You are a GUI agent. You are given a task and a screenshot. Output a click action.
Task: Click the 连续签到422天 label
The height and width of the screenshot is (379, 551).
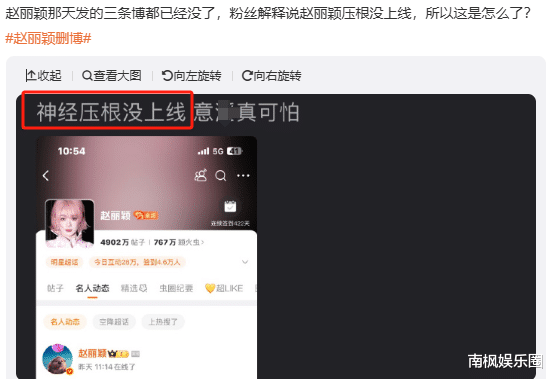tap(230, 223)
